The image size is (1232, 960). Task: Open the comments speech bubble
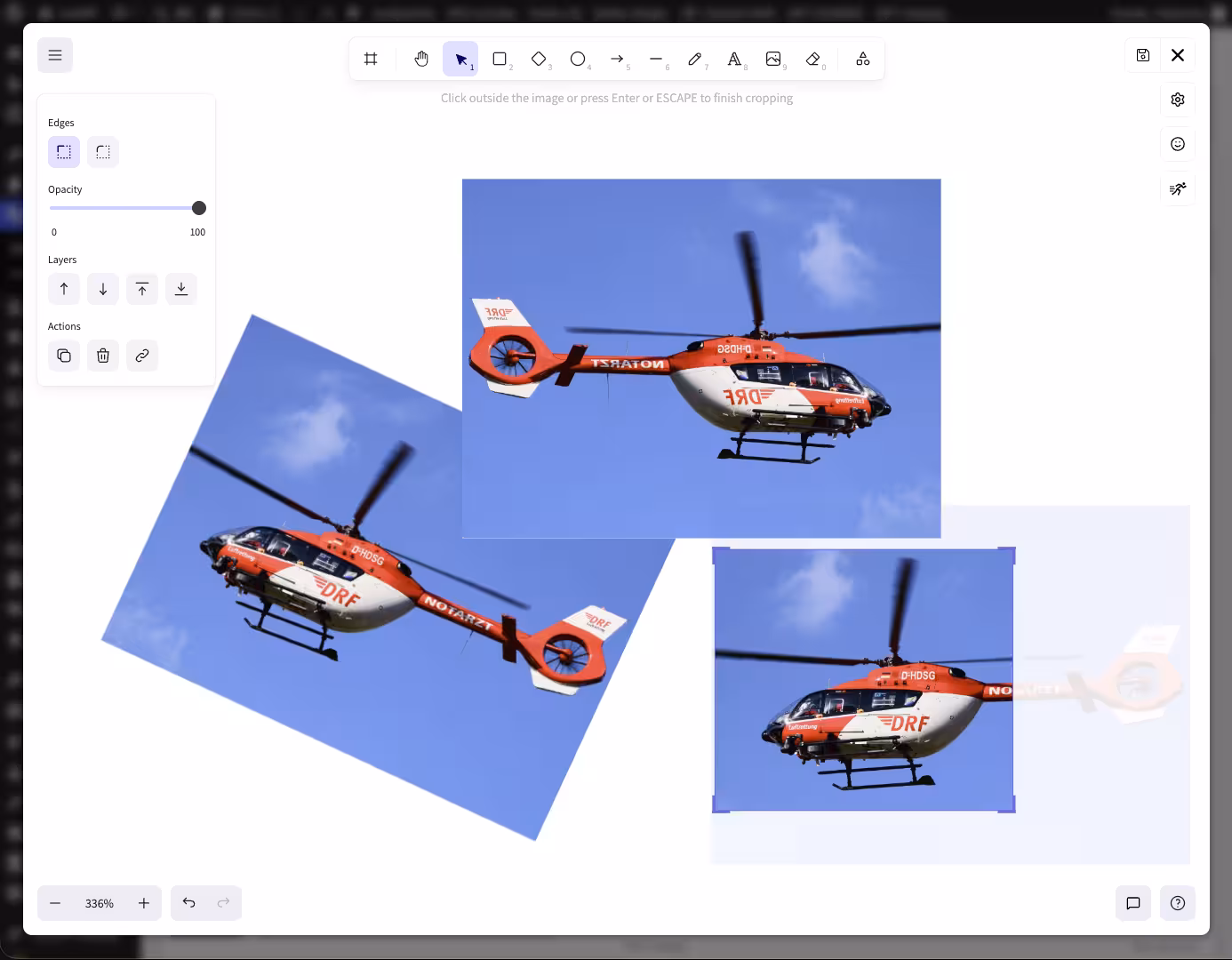tap(1133, 903)
